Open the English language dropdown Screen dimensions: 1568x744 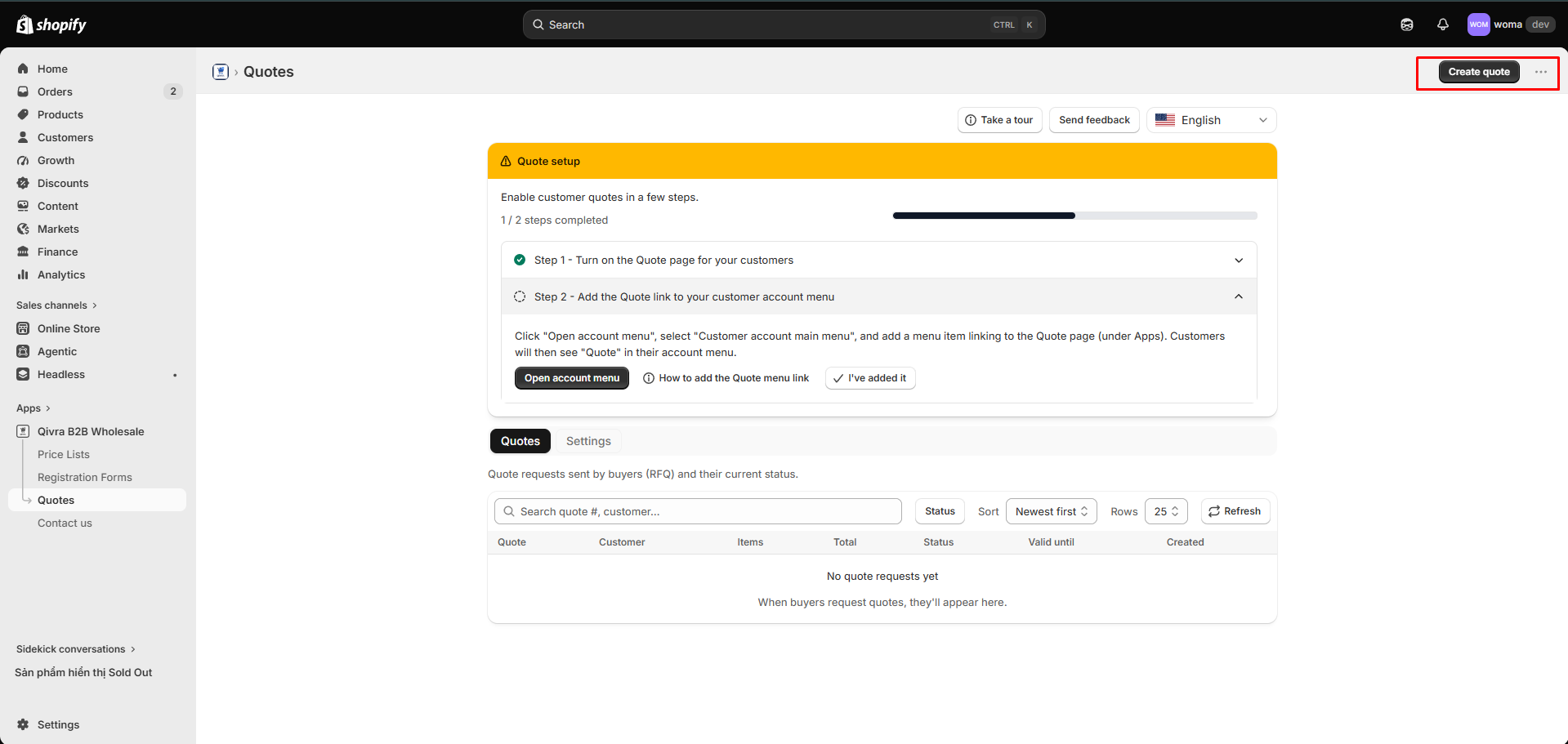tap(1211, 120)
